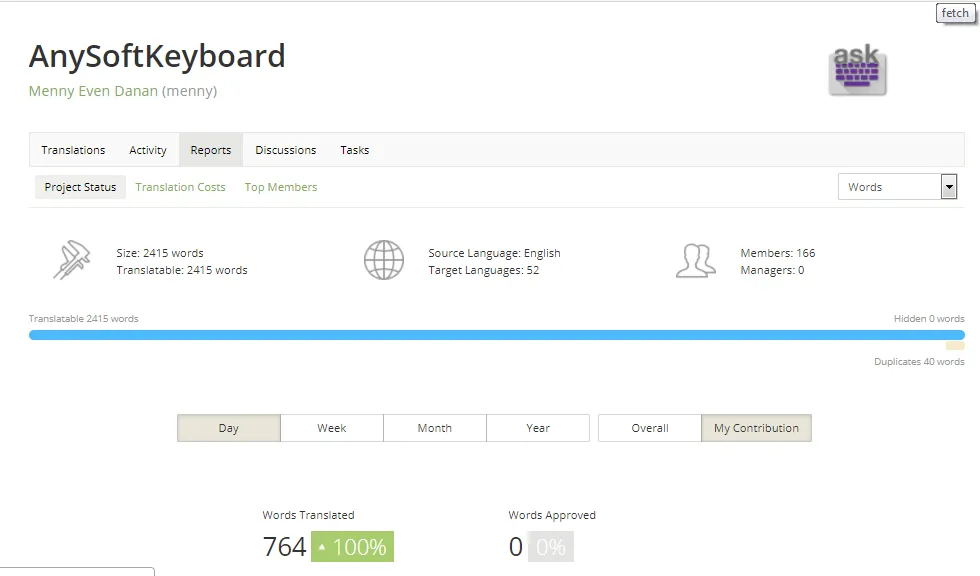This screenshot has width=980, height=576.
Task: Click 'Hidden 0 words' label
Action: [929, 319]
